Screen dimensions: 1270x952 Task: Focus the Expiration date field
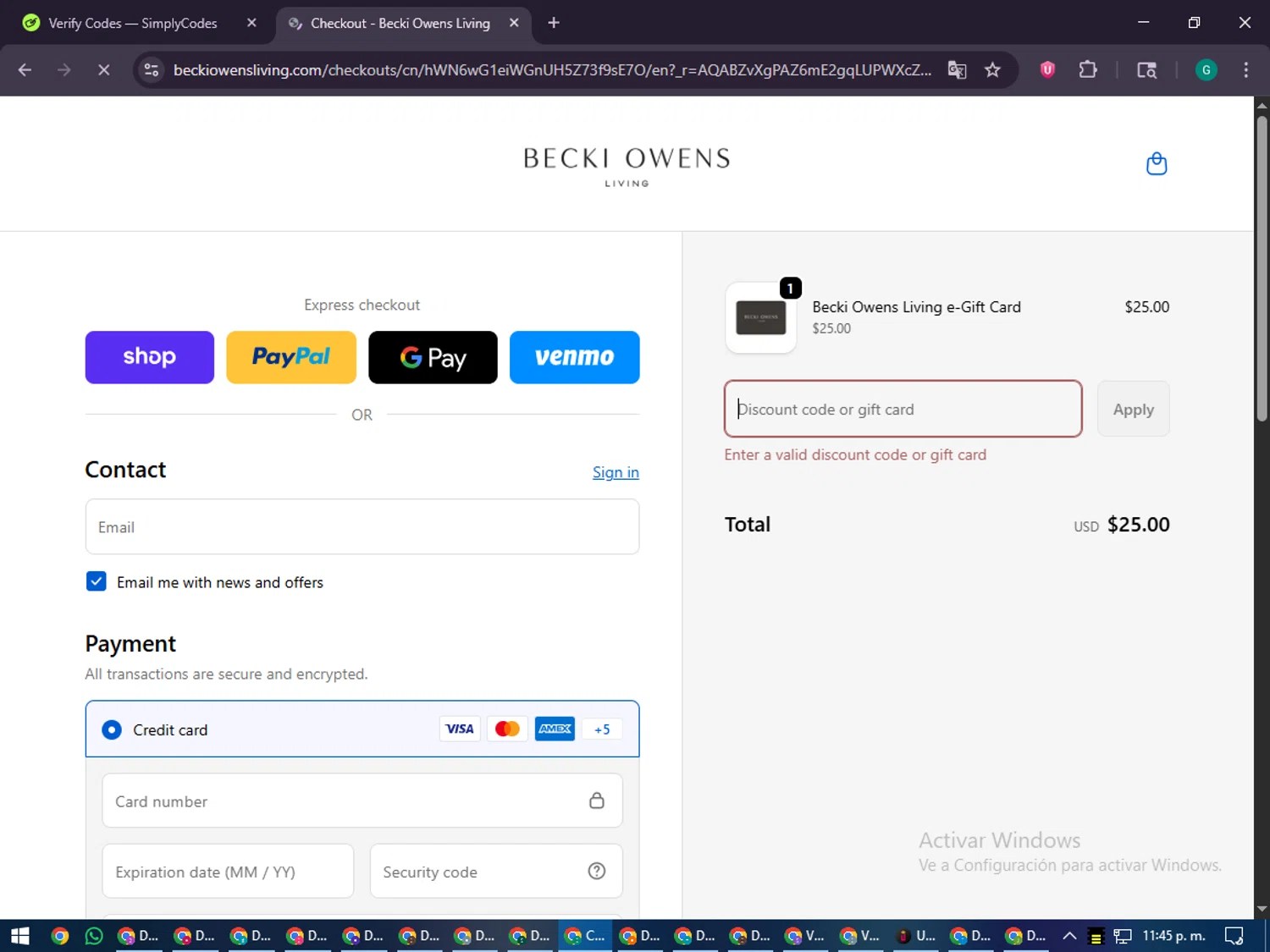click(228, 871)
